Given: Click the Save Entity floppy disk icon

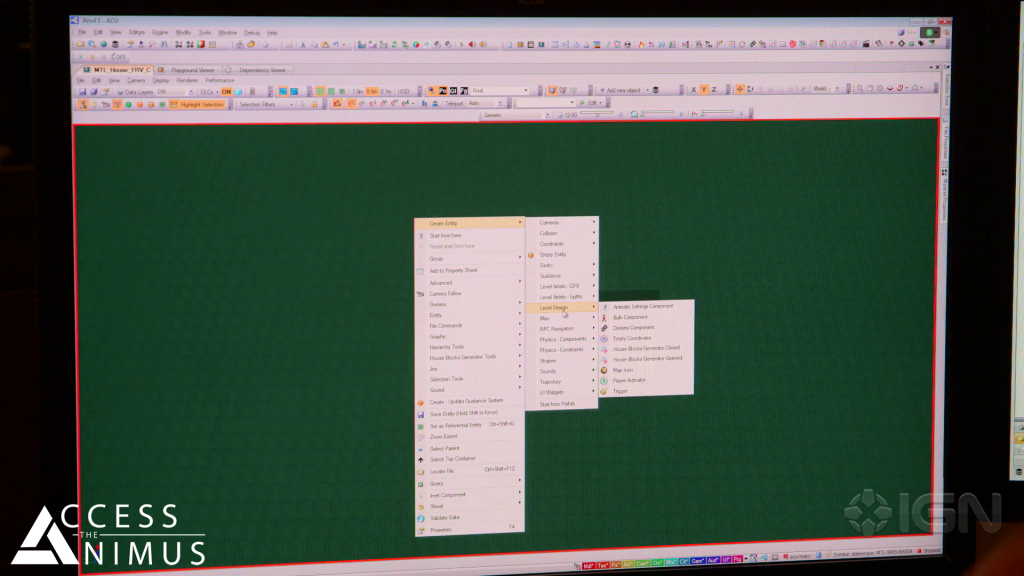Looking at the screenshot, I should (x=421, y=413).
